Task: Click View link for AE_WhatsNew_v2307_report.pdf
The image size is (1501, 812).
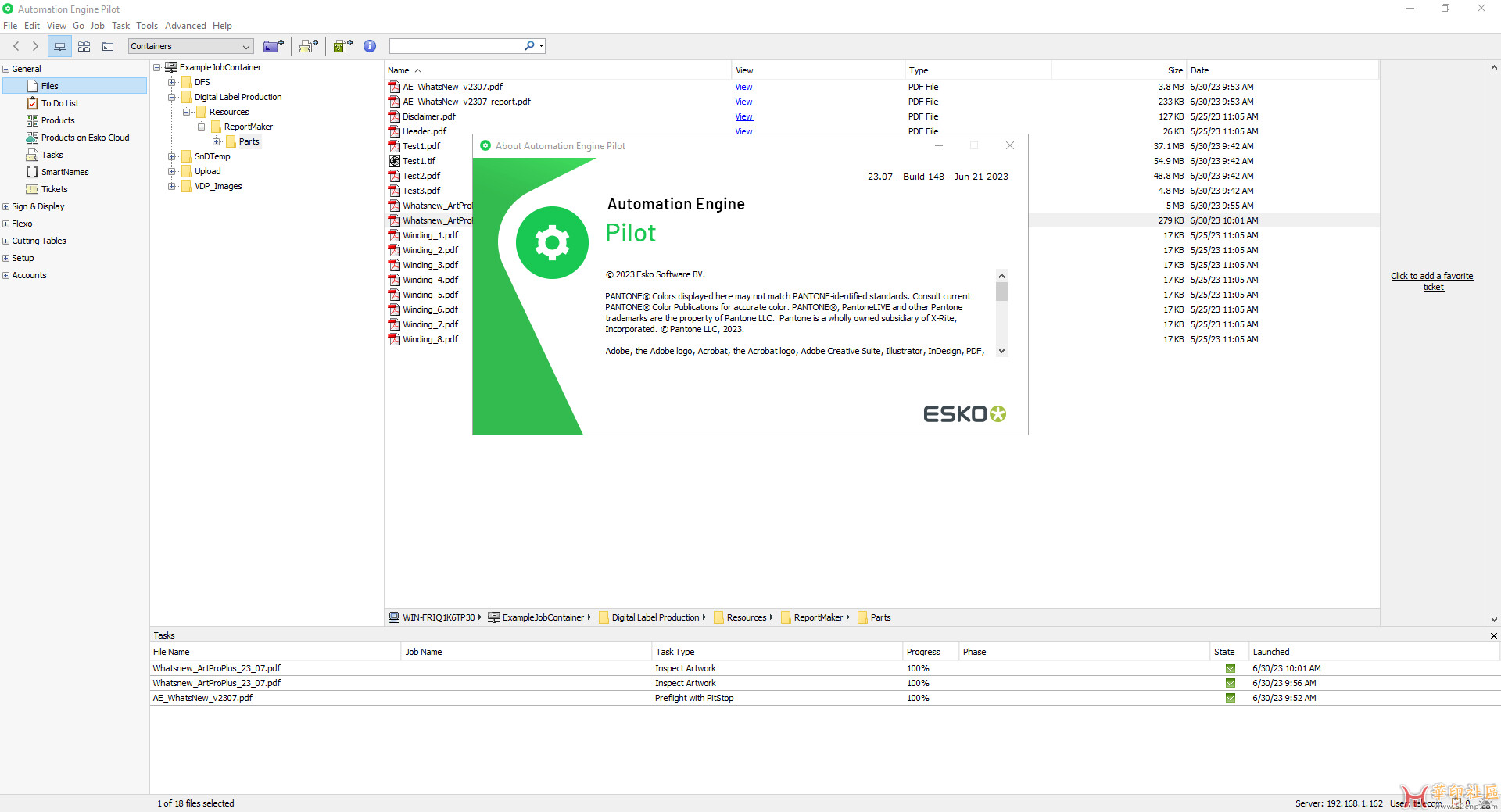Action: pyautogui.click(x=743, y=102)
